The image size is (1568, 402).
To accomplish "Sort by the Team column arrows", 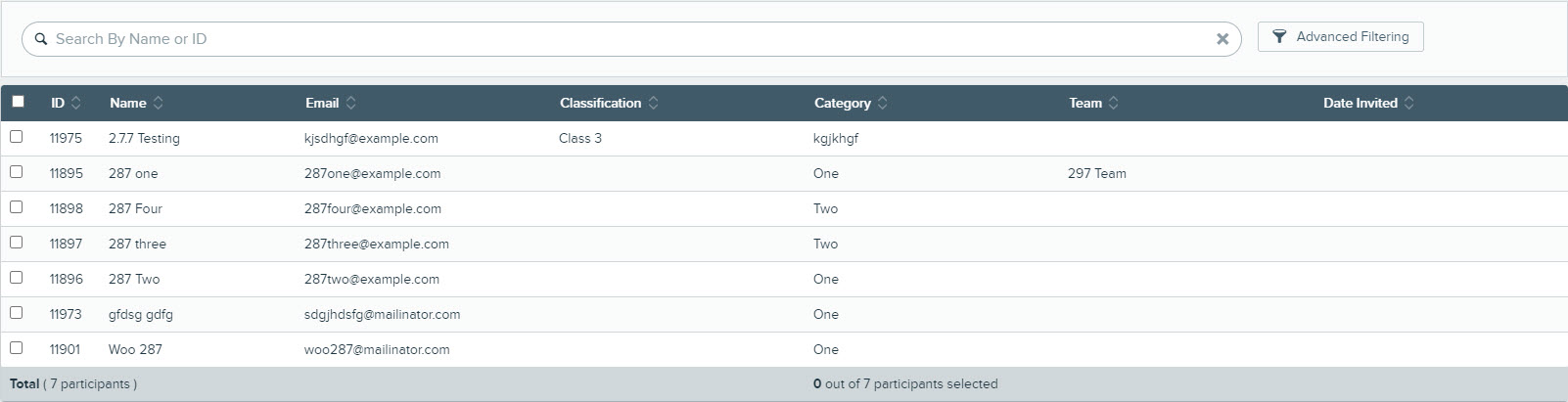I will click(x=1114, y=103).
